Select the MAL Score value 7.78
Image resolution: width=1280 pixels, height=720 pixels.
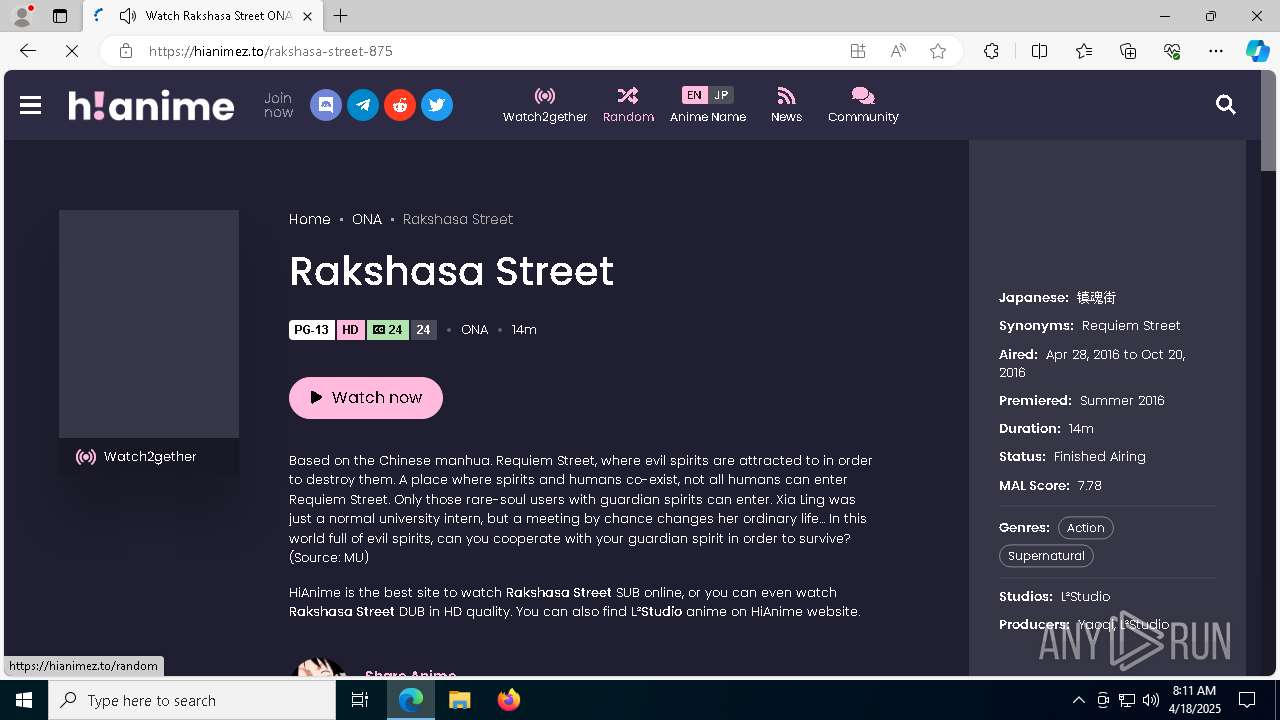click(1090, 486)
